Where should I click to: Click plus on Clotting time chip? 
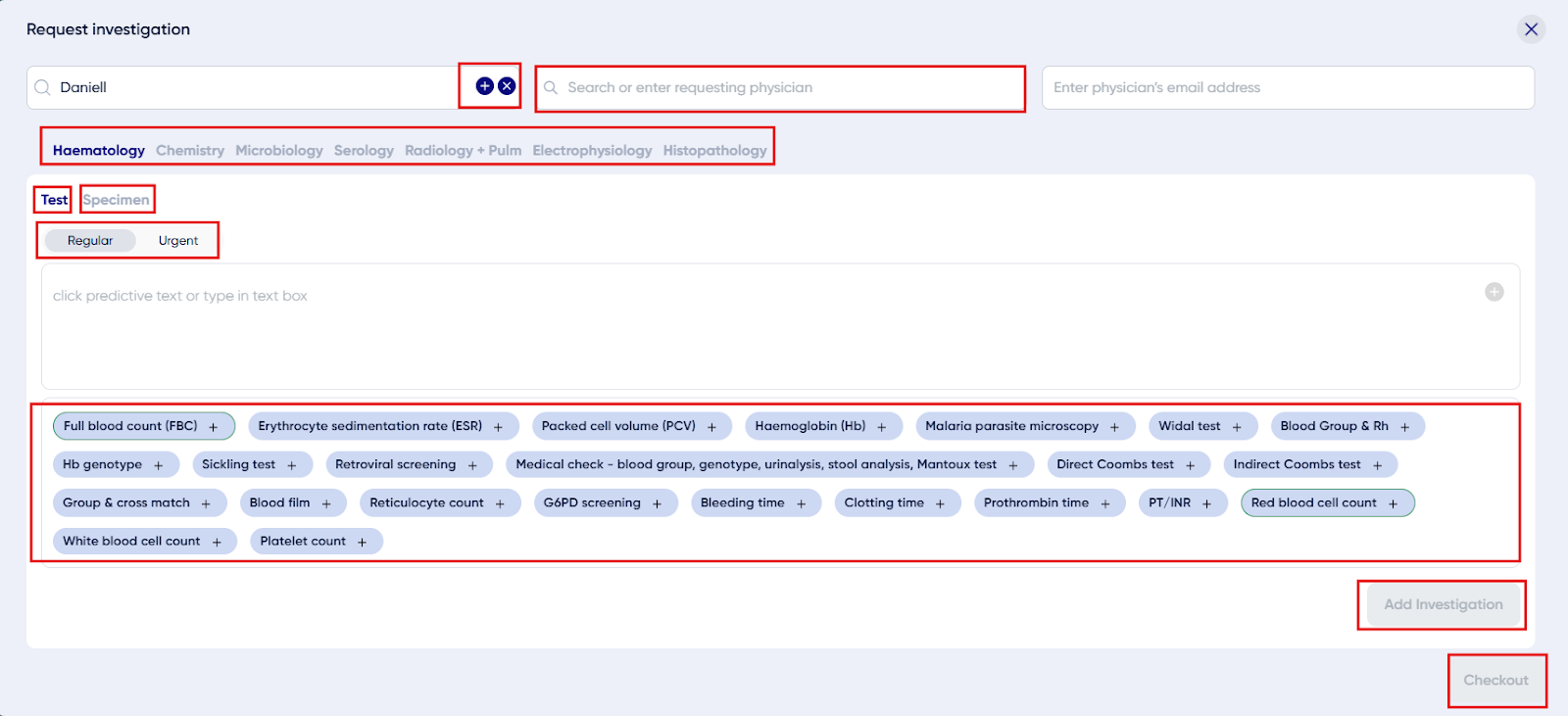[x=940, y=503]
